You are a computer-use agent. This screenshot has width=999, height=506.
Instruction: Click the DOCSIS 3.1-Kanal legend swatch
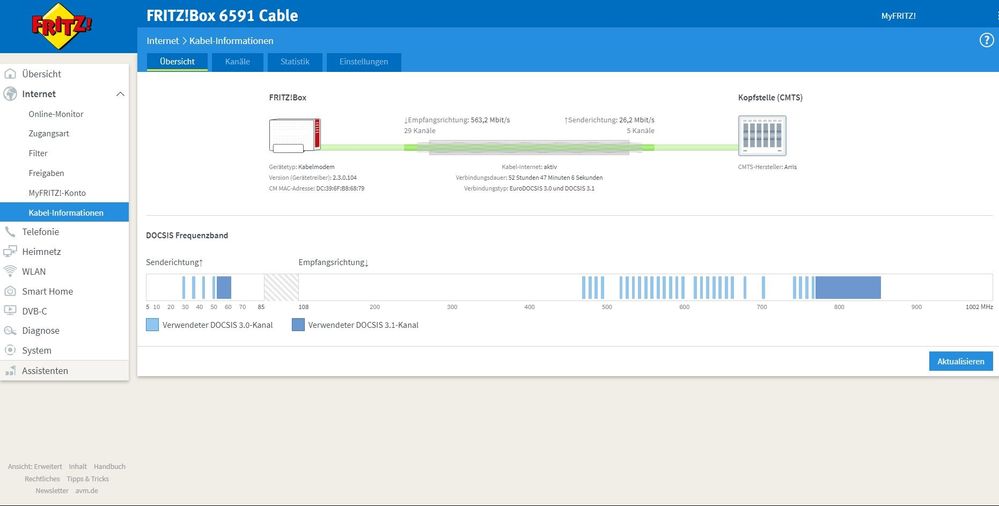click(x=298, y=325)
